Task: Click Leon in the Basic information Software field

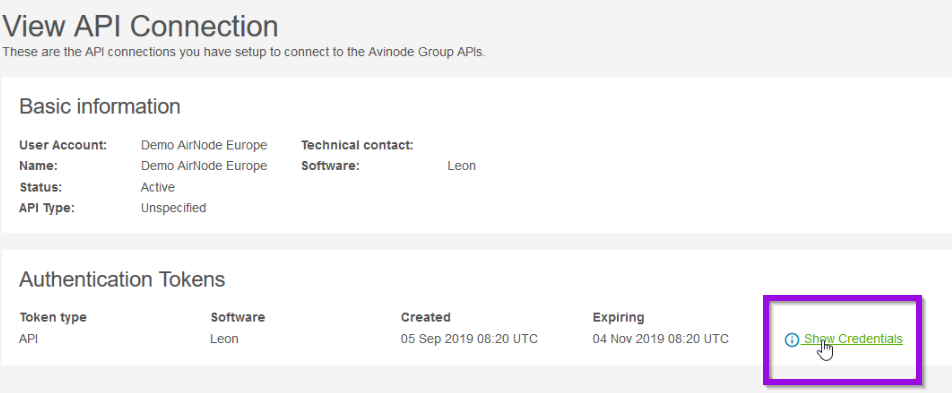Action: point(461,166)
